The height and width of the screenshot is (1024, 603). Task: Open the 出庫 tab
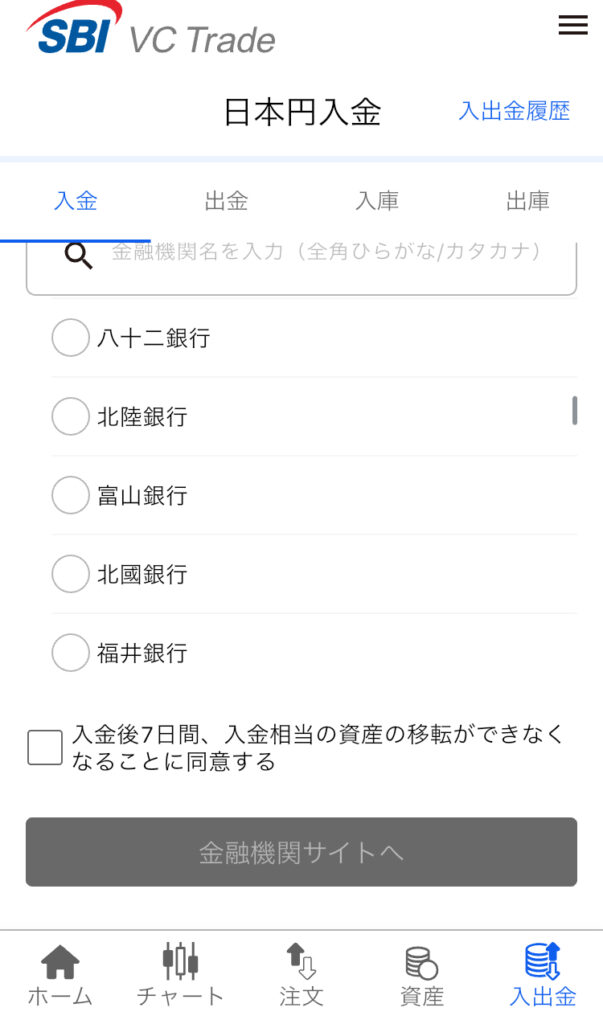click(x=527, y=201)
